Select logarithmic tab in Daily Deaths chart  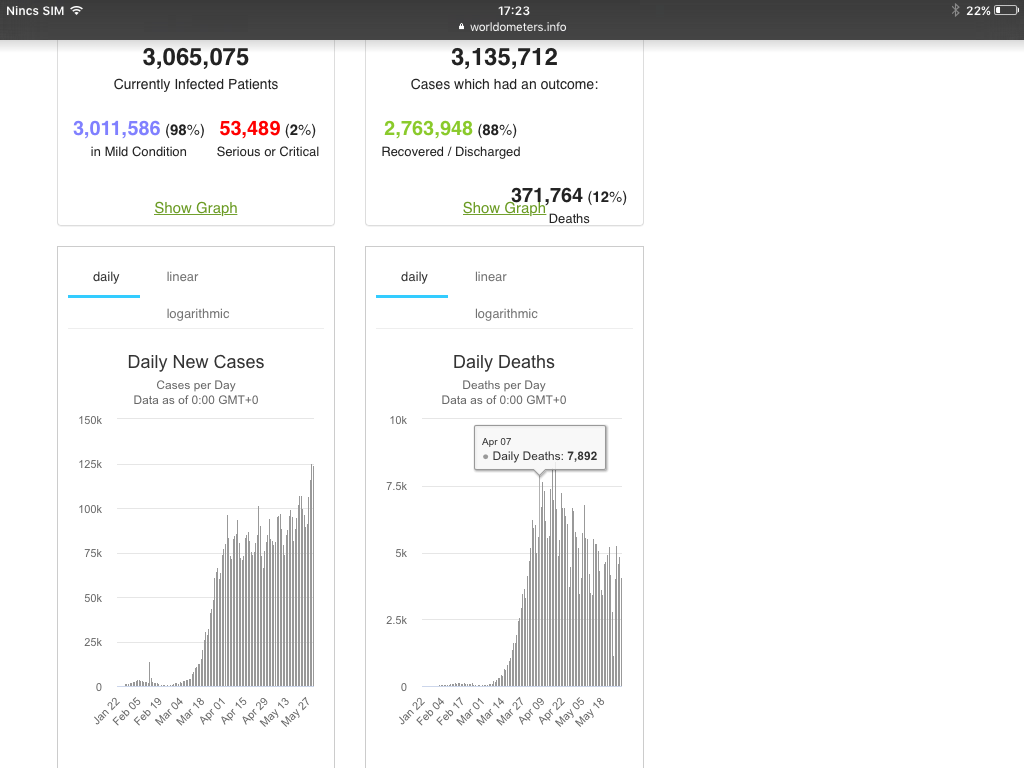(x=506, y=313)
